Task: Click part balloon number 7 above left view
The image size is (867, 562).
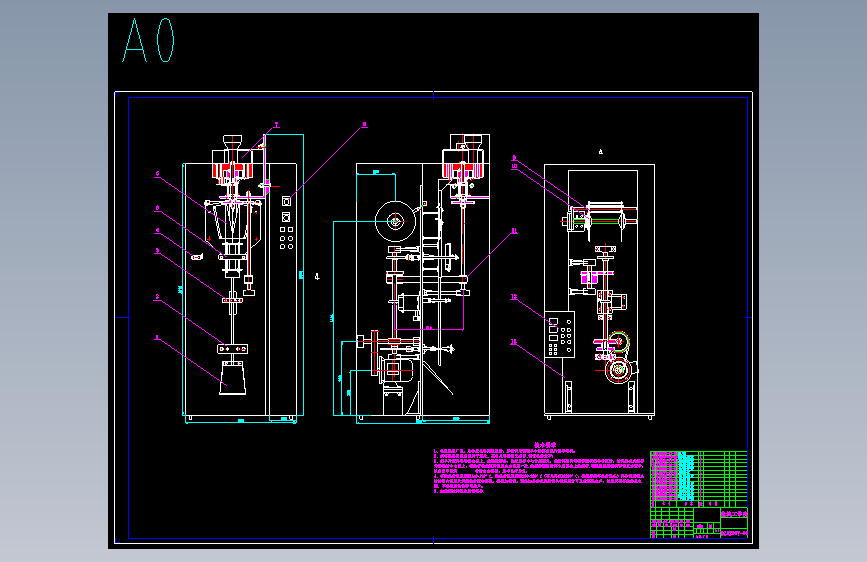Action: point(276,126)
